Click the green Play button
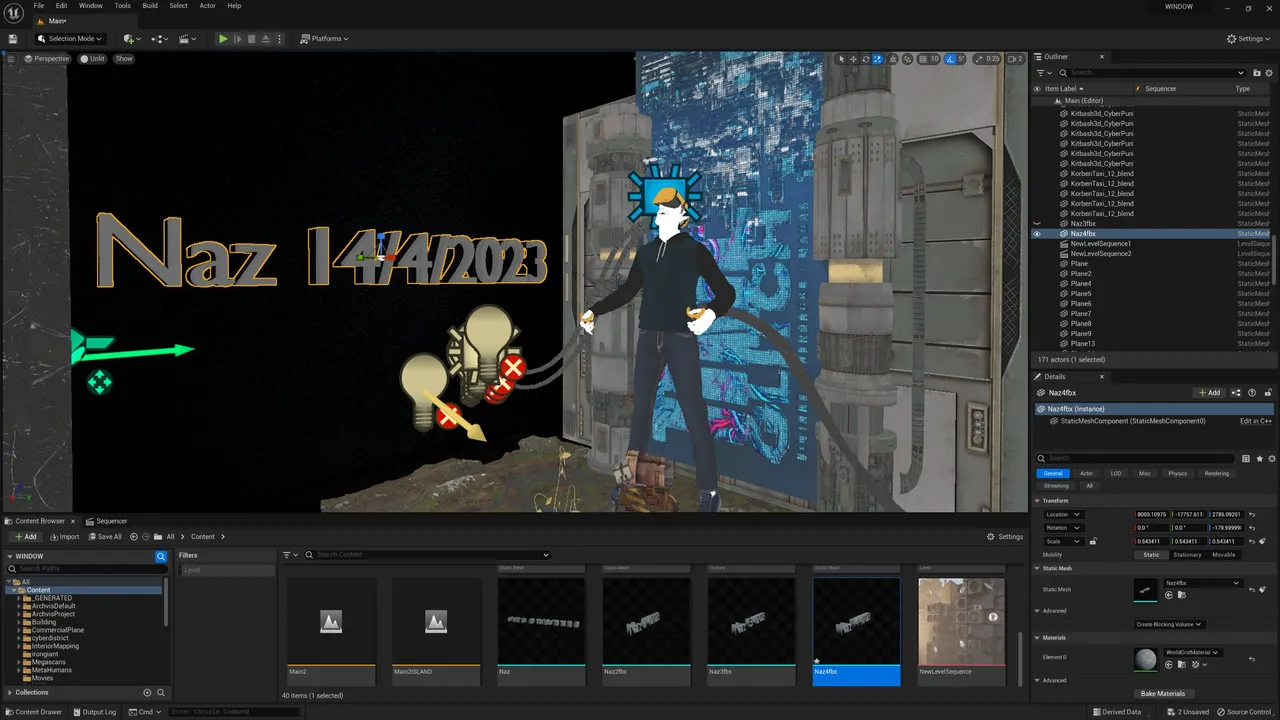The image size is (1280, 720). [223, 39]
